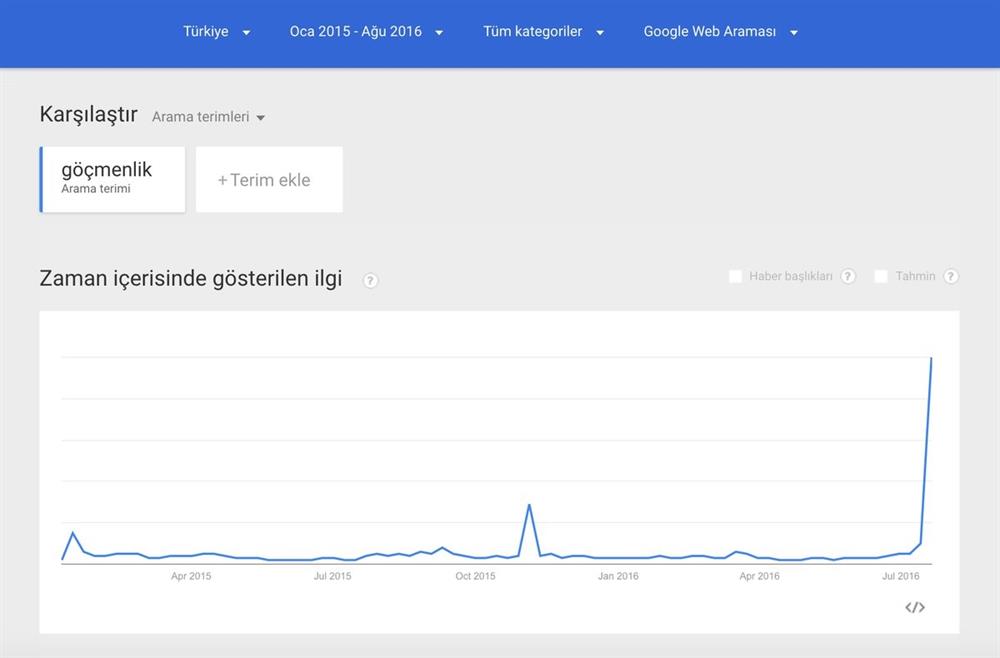Click the arrow on Tüm kategoriler
1000x658 pixels.
click(x=600, y=31)
